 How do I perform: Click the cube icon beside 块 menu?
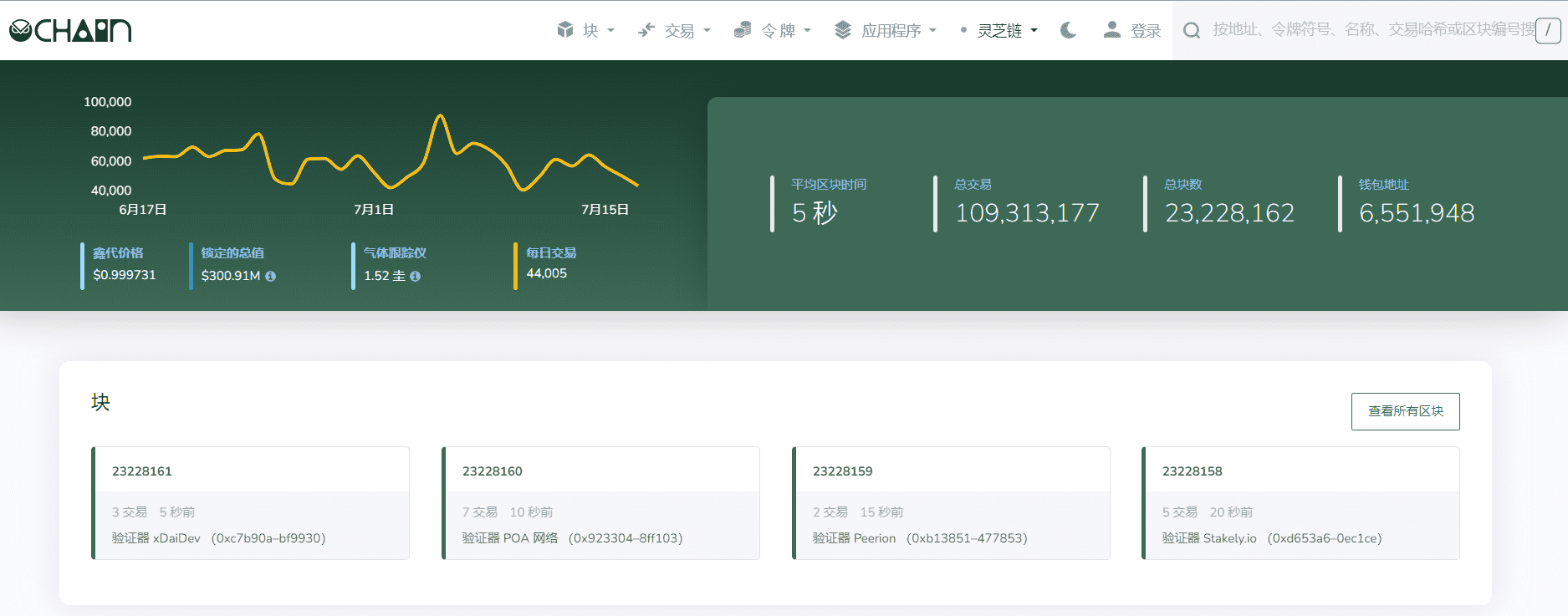[x=565, y=30]
